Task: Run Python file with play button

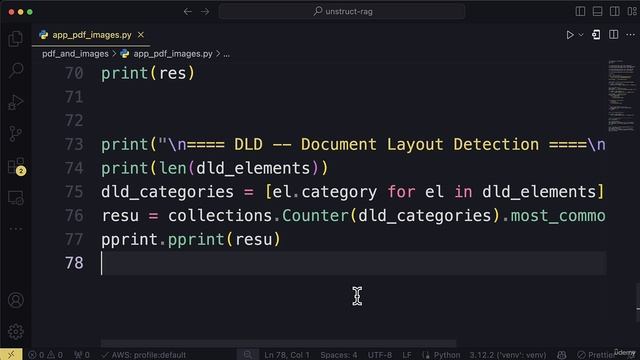Action: (x=570, y=35)
